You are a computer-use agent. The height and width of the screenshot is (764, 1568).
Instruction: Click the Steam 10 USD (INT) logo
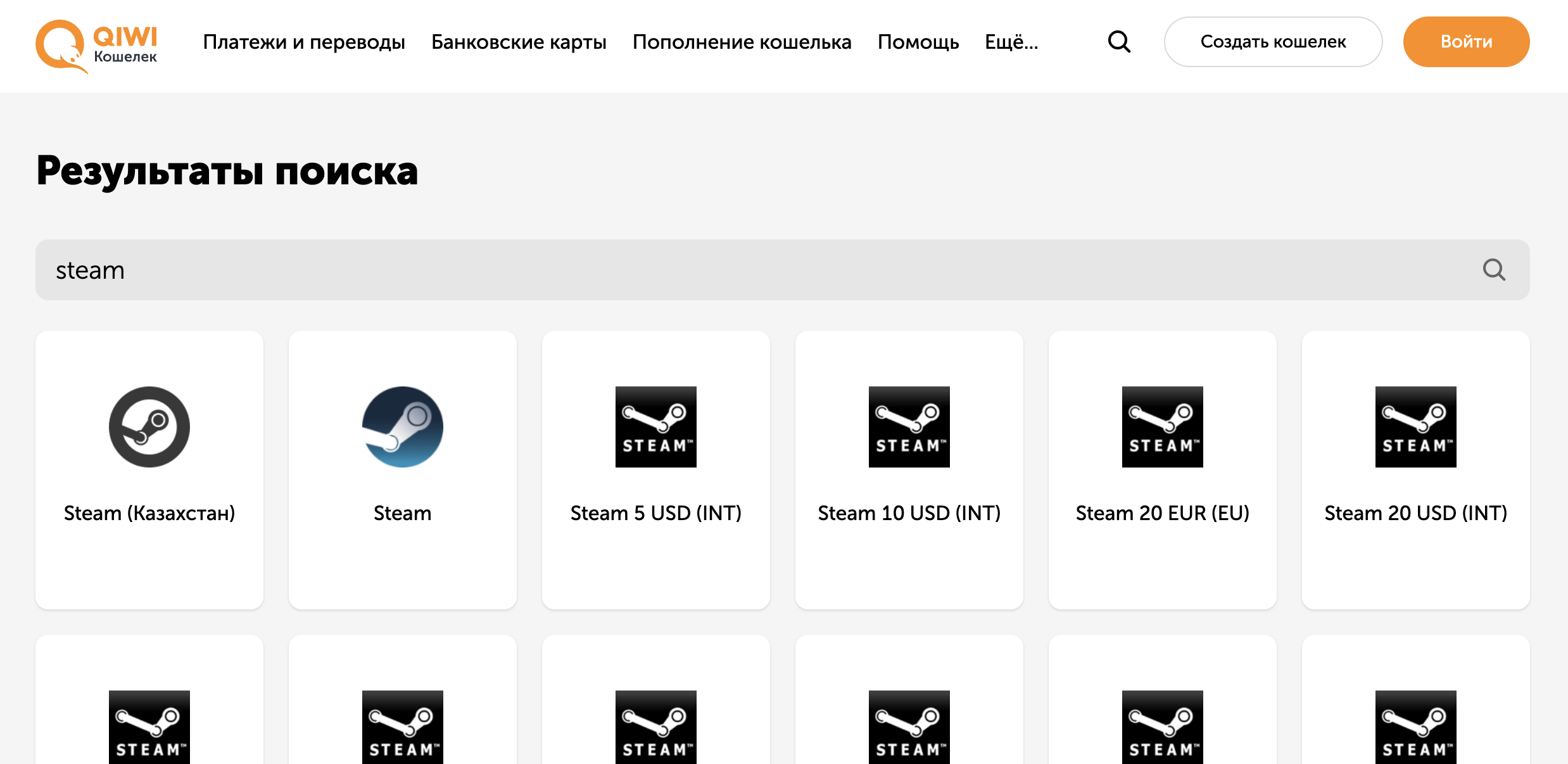tap(909, 427)
